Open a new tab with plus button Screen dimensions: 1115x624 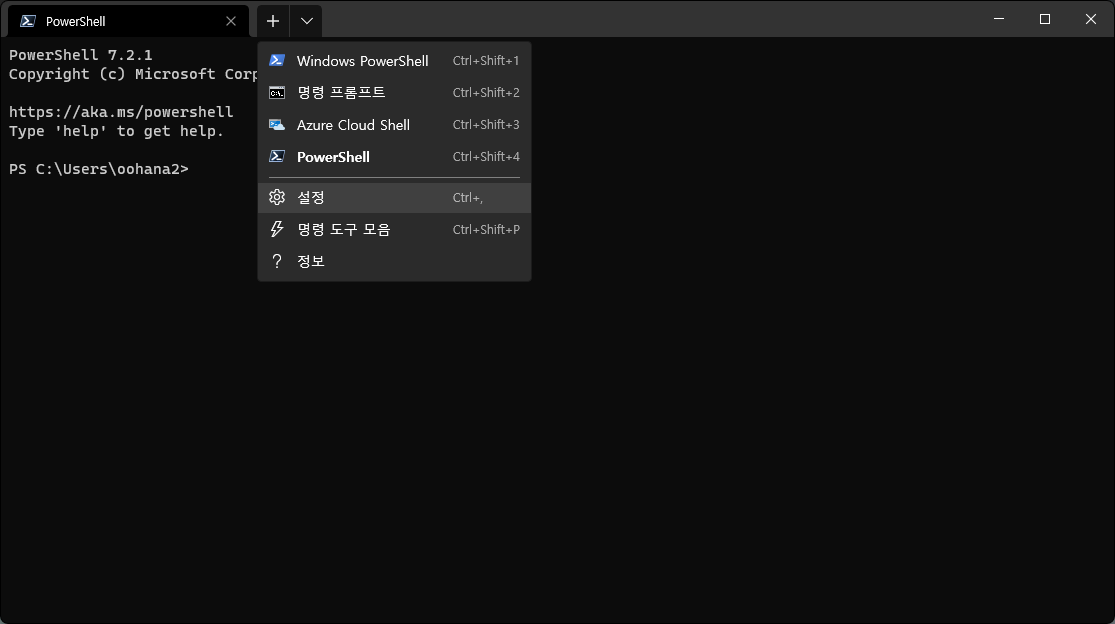[x=273, y=21]
